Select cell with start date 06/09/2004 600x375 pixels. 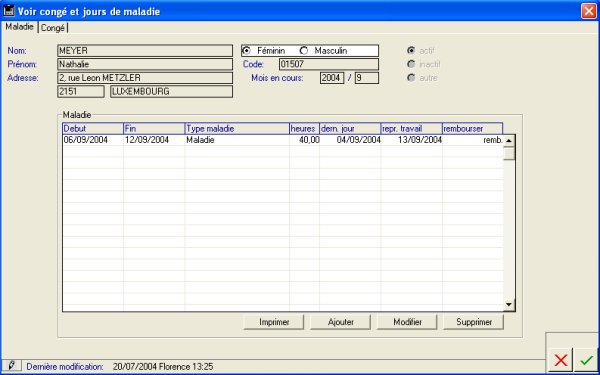(93, 140)
